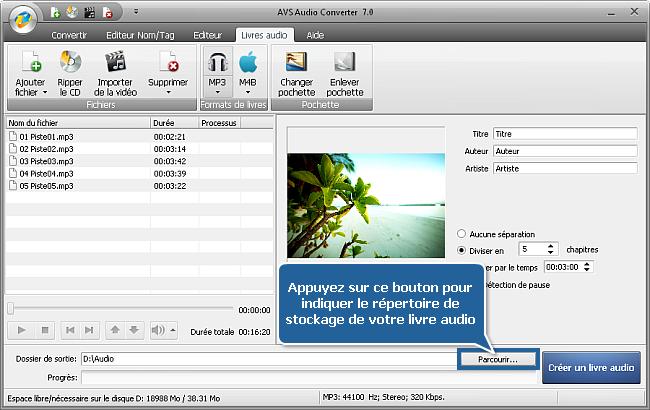Image resolution: width=650 pixels, height=410 pixels.
Task: Switch to the Convertir tab
Action: click(69, 34)
